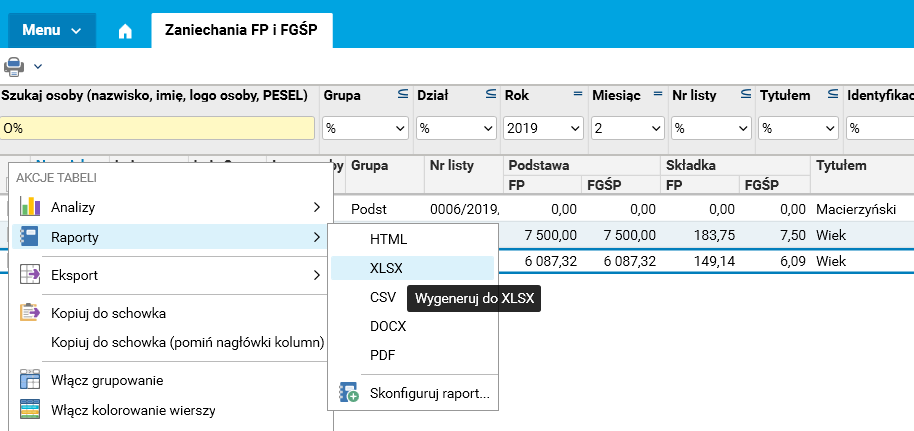The image size is (914, 431).
Task: Click the Dział filter operator symbol
Action: point(491,95)
